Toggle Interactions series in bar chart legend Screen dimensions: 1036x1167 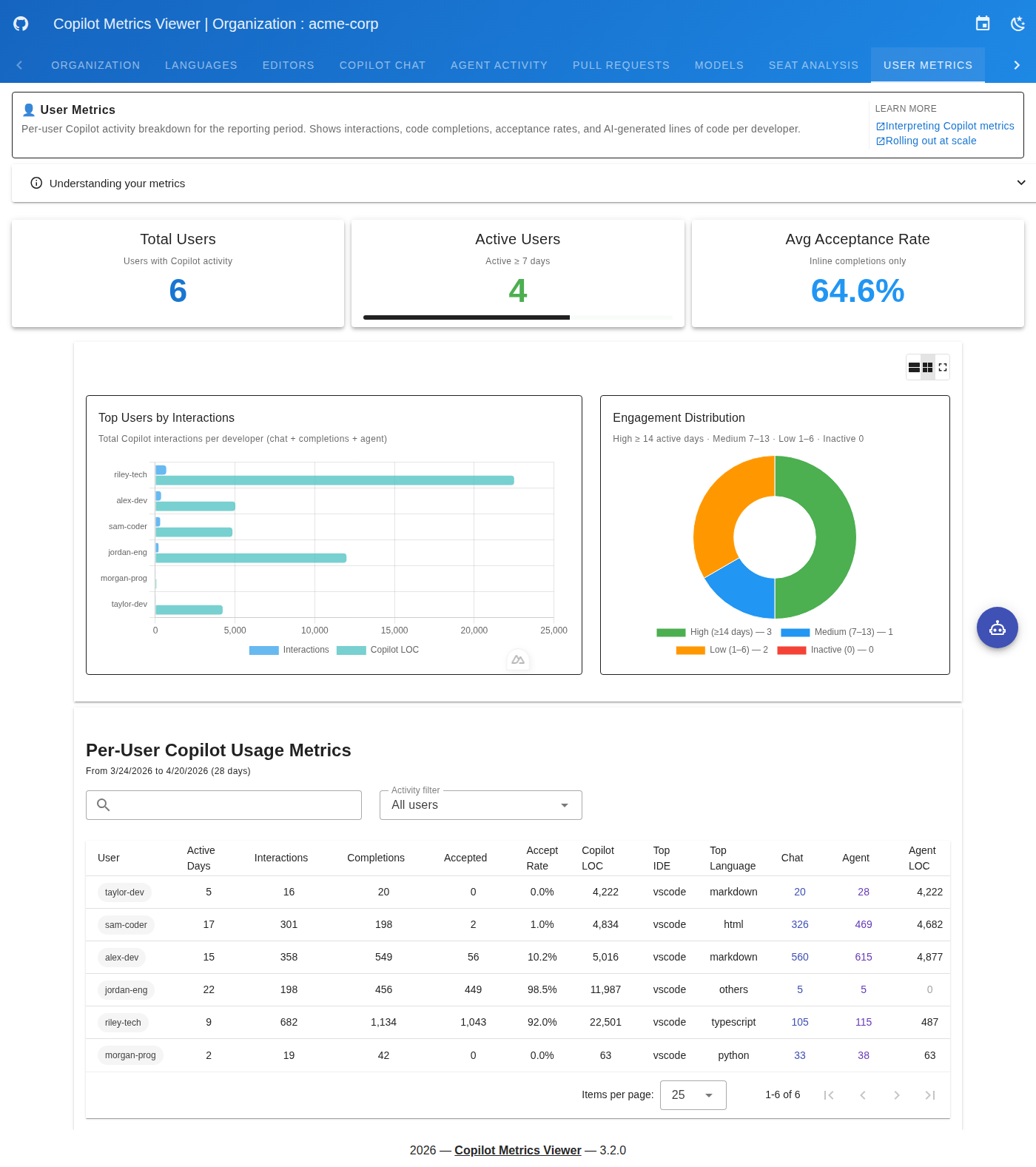(x=289, y=650)
